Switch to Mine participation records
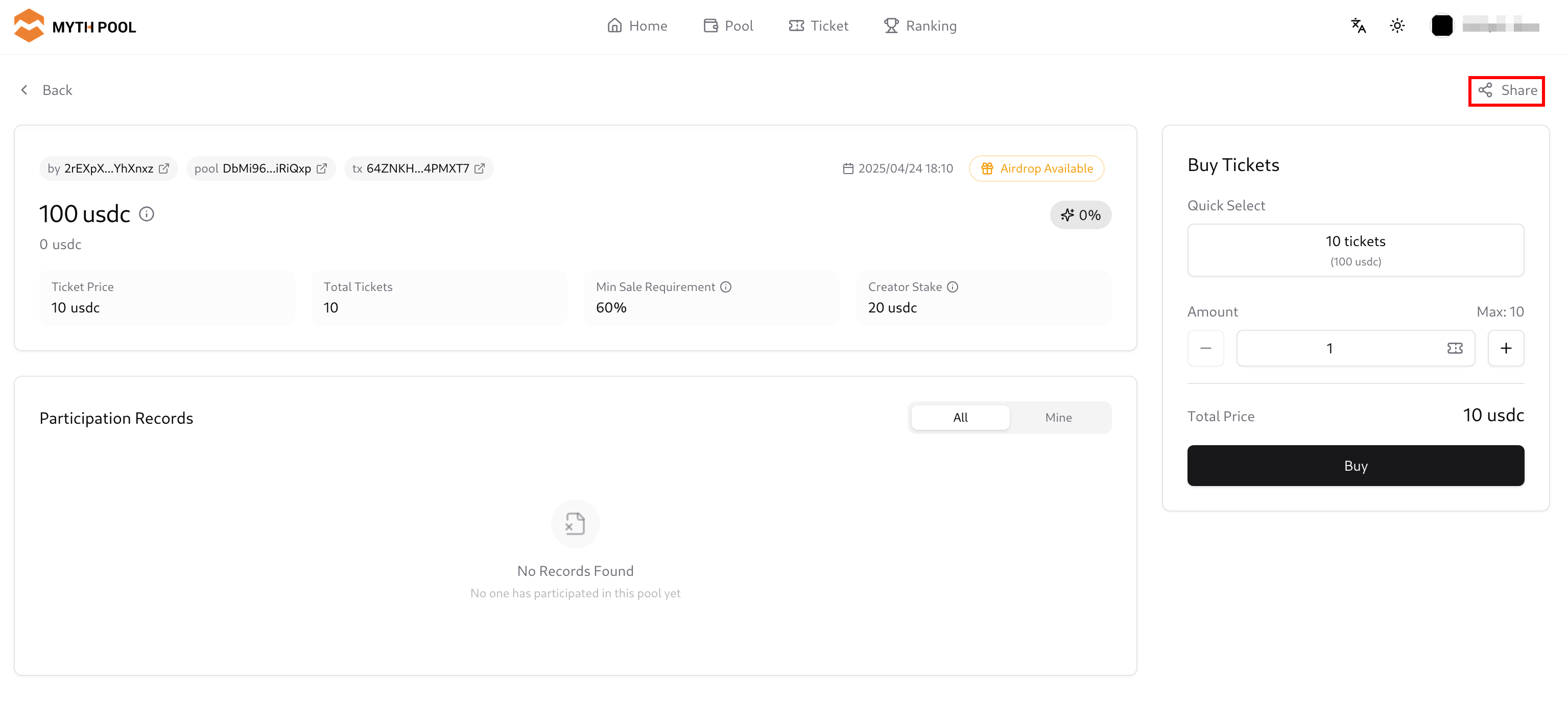Viewport: 1568px width, 728px height. coord(1058,417)
